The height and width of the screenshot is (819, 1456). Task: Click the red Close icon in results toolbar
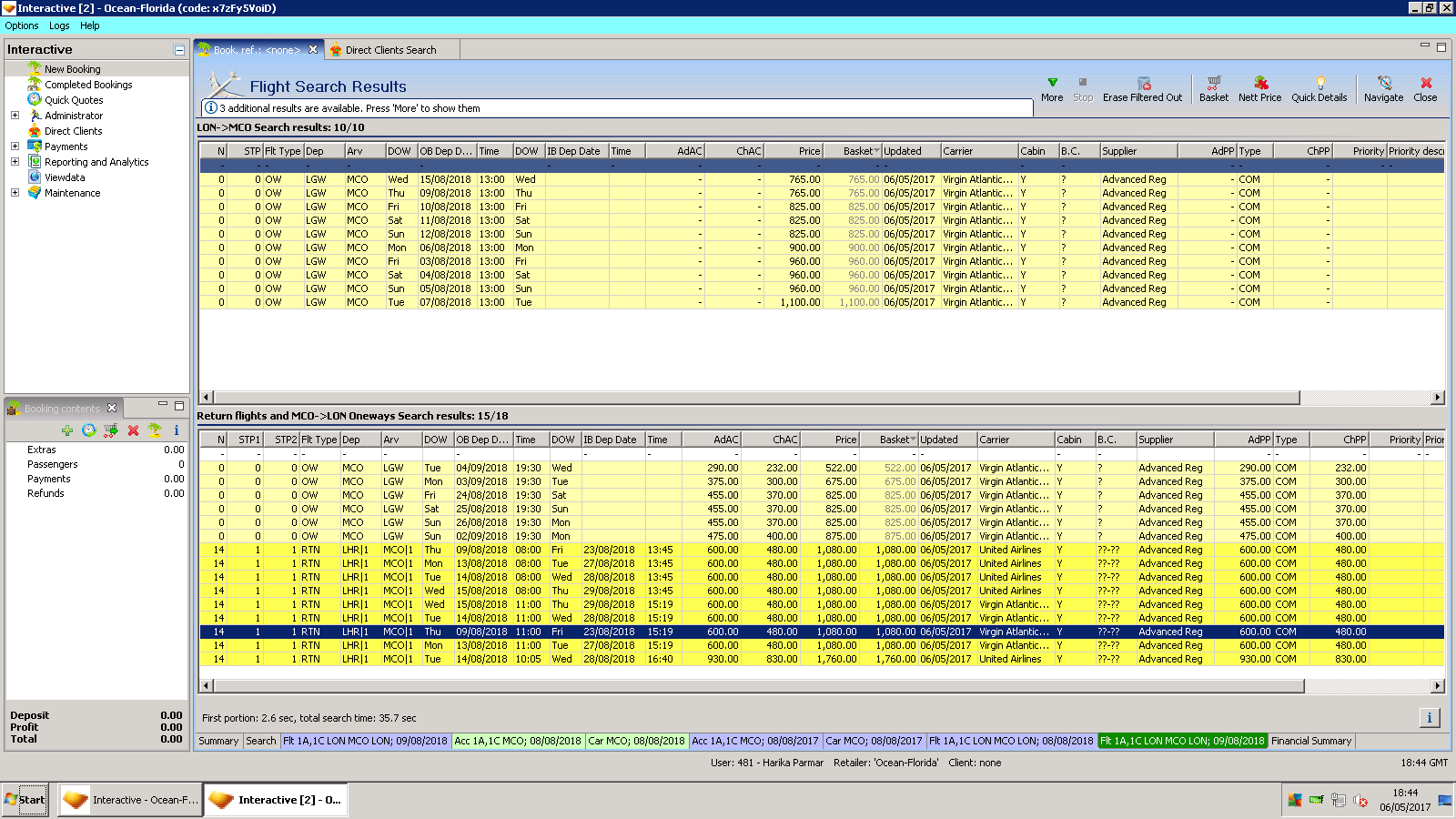click(x=1425, y=83)
